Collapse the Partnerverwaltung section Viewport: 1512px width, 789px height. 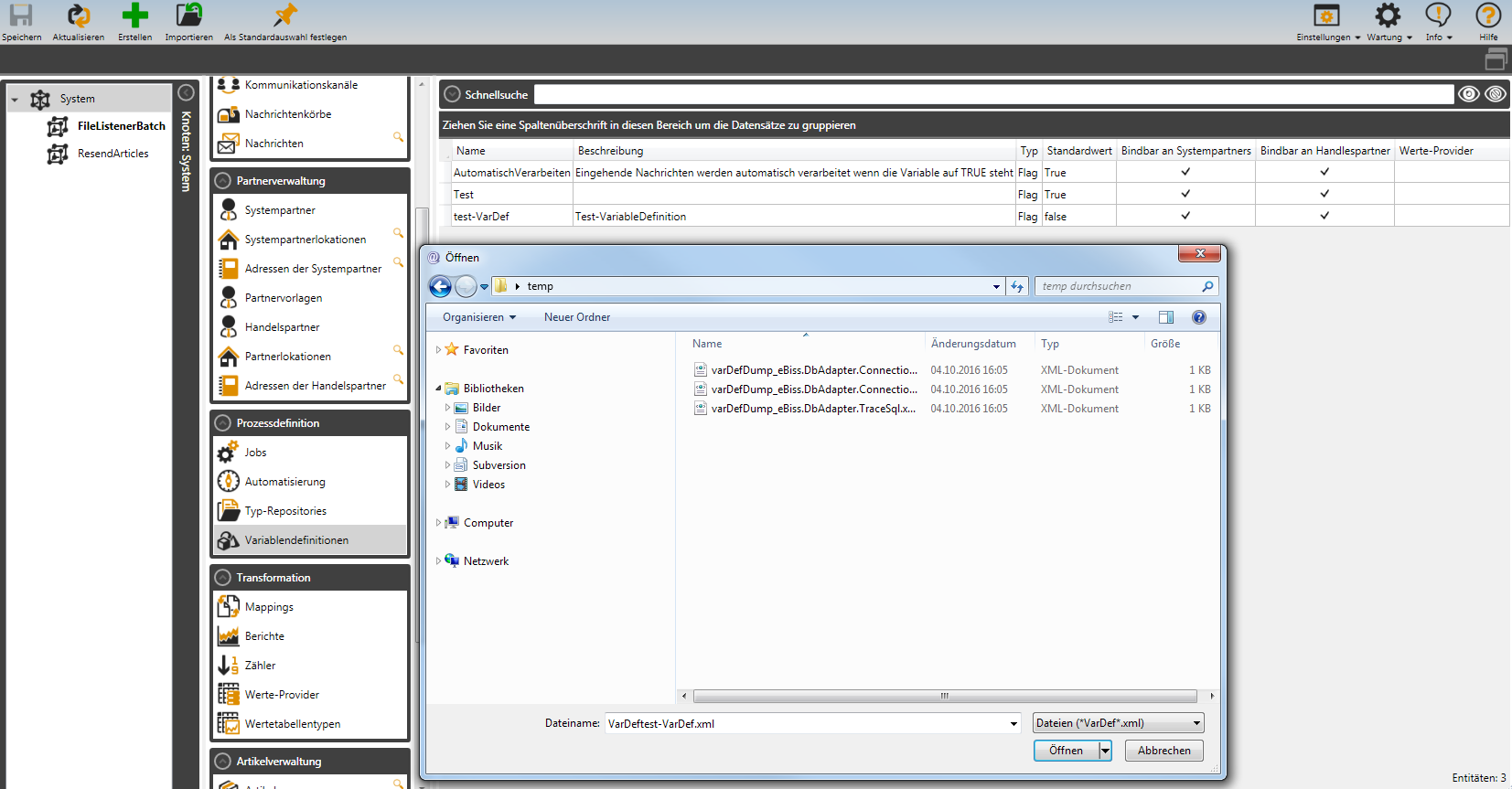click(223, 181)
